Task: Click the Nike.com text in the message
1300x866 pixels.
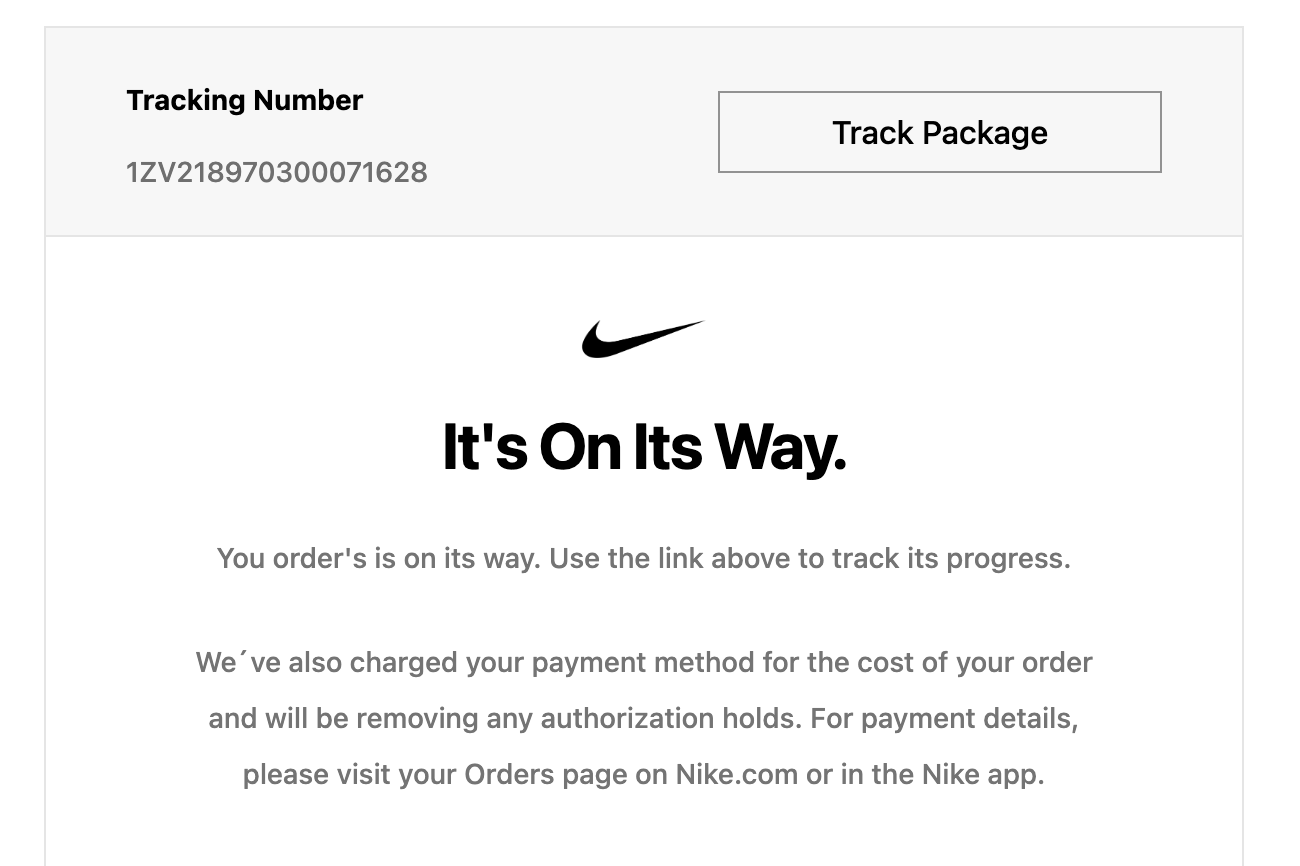Action: [x=737, y=775]
